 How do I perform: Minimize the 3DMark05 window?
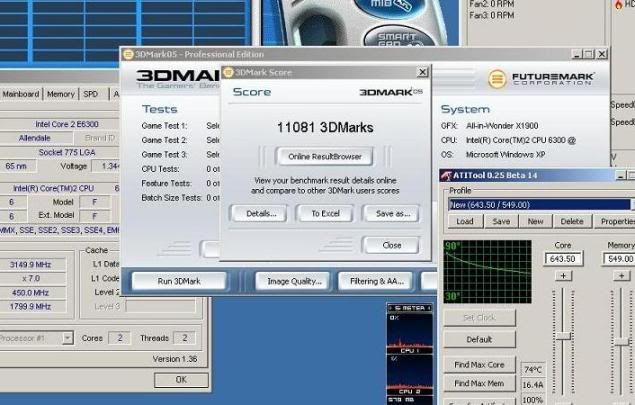point(577,54)
